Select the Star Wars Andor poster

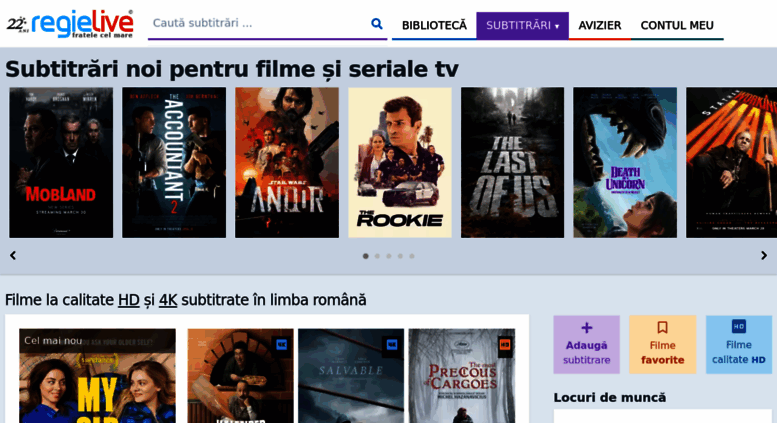(x=287, y=162)
